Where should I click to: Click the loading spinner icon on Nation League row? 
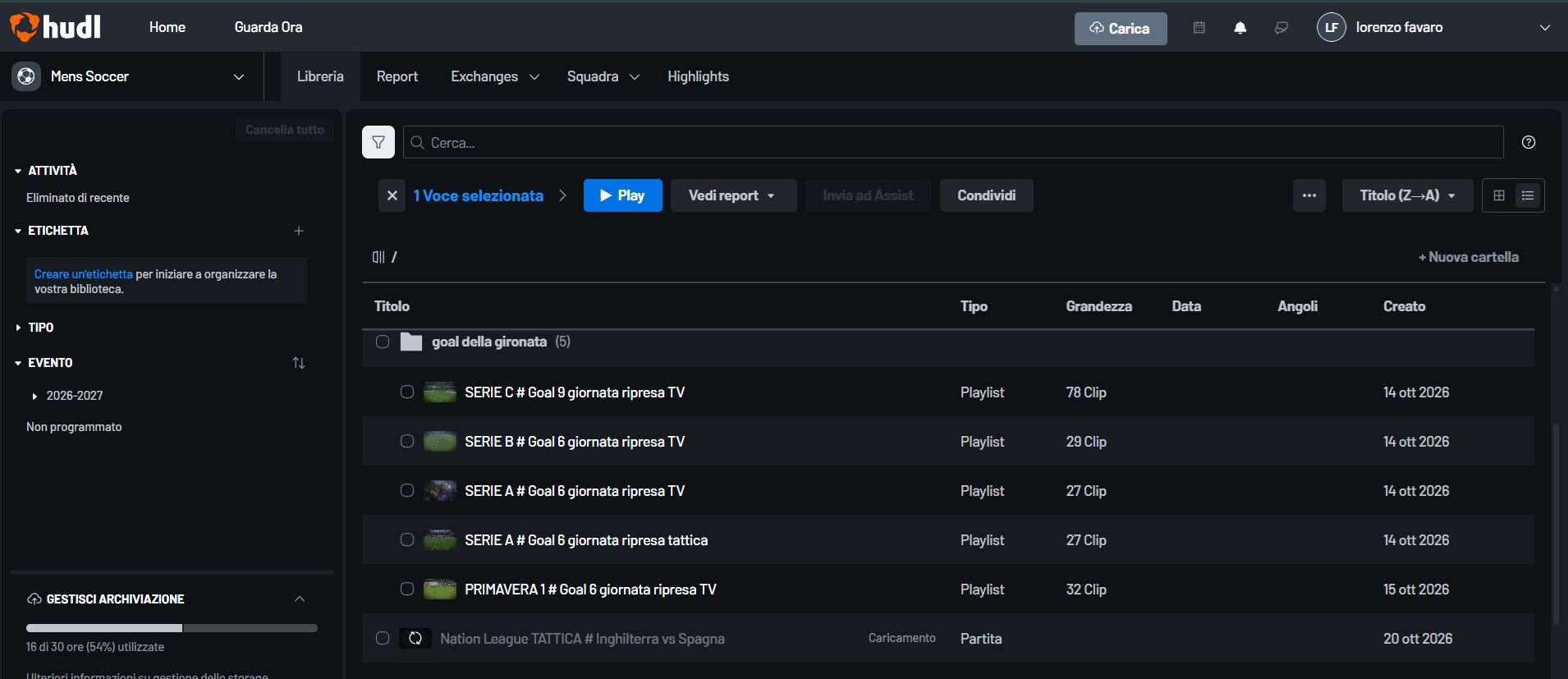[415, 639]
